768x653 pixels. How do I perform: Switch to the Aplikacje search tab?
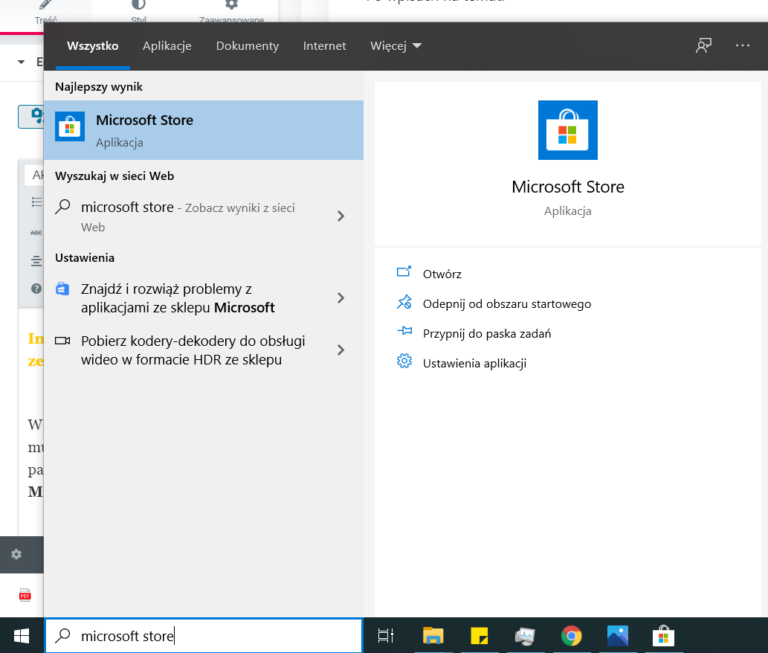click(167, 46)
